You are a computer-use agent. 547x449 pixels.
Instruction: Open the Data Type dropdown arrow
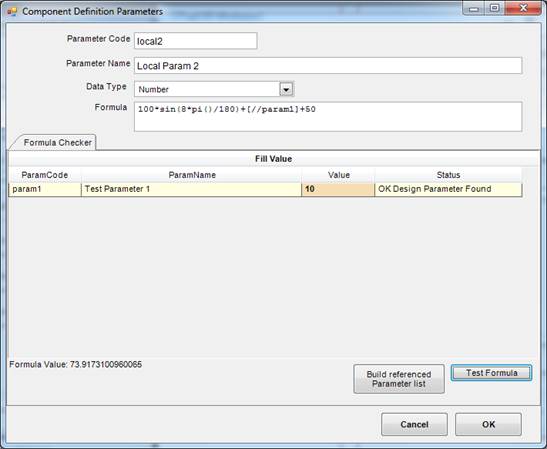286,89
